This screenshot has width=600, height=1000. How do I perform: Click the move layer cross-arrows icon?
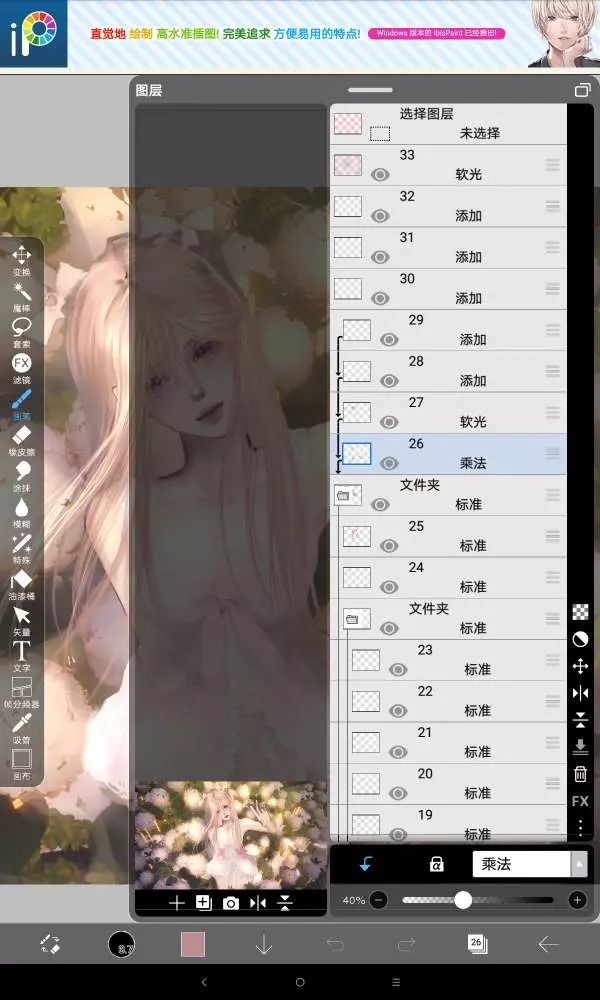point(580,666)
